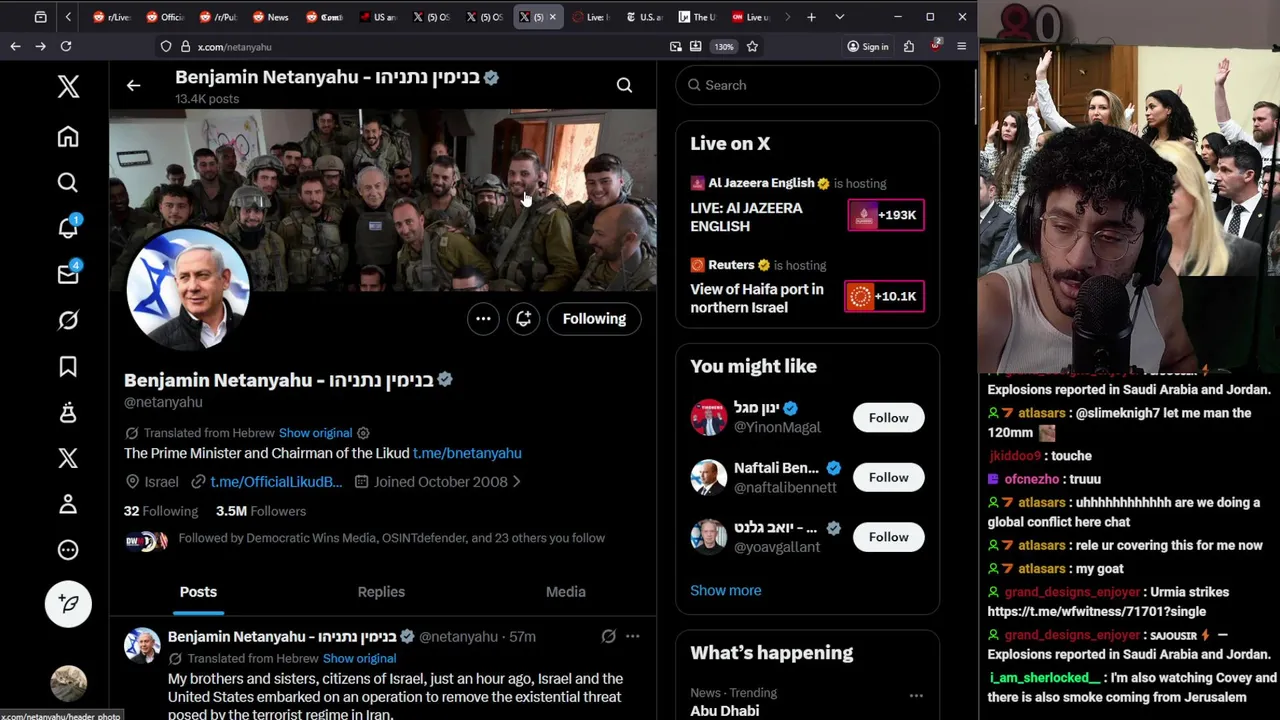The height and width of the screenshot is (720, 1280).
Task: Open the More circle icon in sidebar
Action: coord(68,550)
